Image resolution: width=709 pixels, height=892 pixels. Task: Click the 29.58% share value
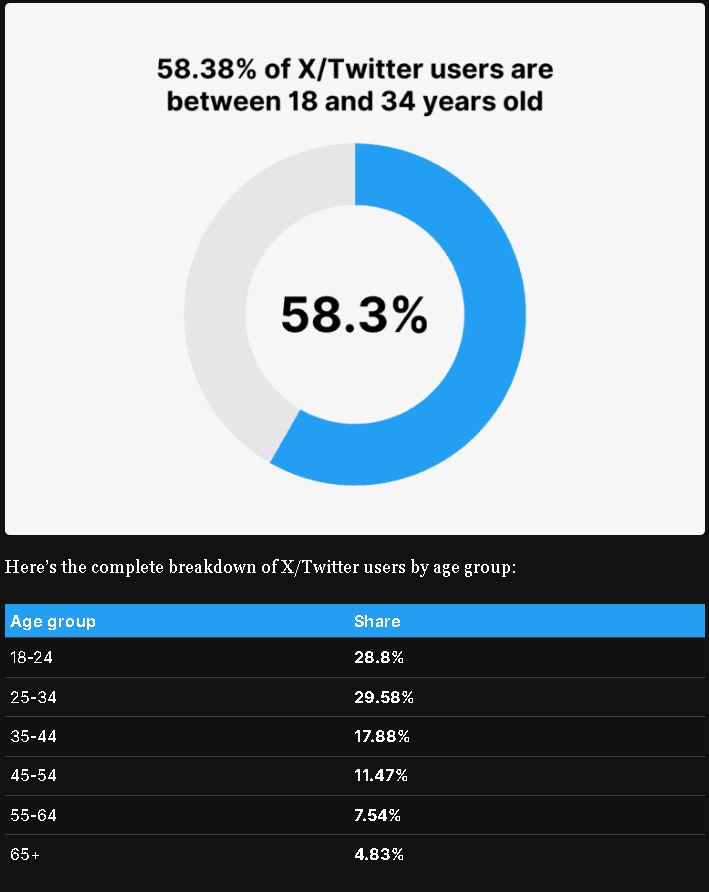pyautogui.click(x=383, y=697)
